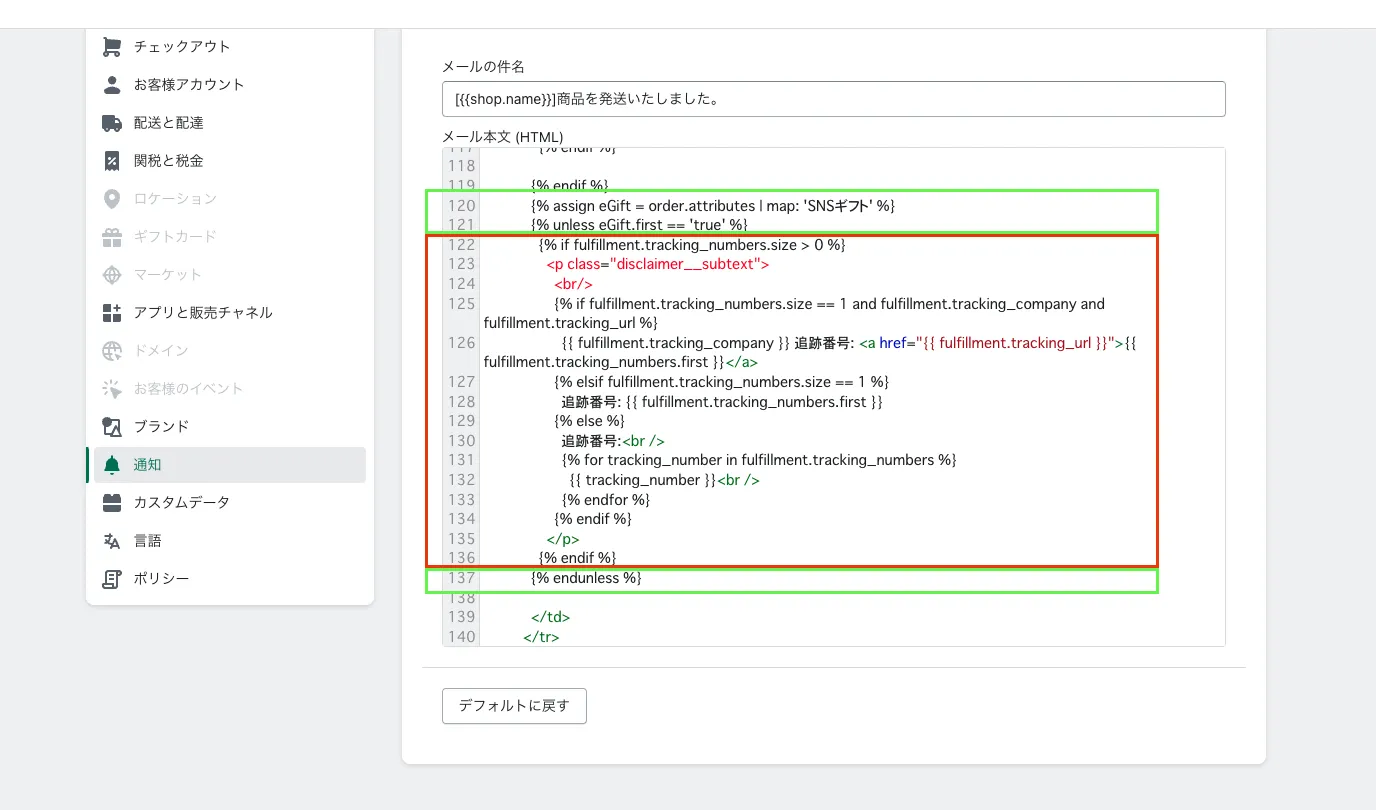Select 言語 in the settings sidebar
The height and width of the screenshot is (810, 1376).
click(x=148, y=541)
